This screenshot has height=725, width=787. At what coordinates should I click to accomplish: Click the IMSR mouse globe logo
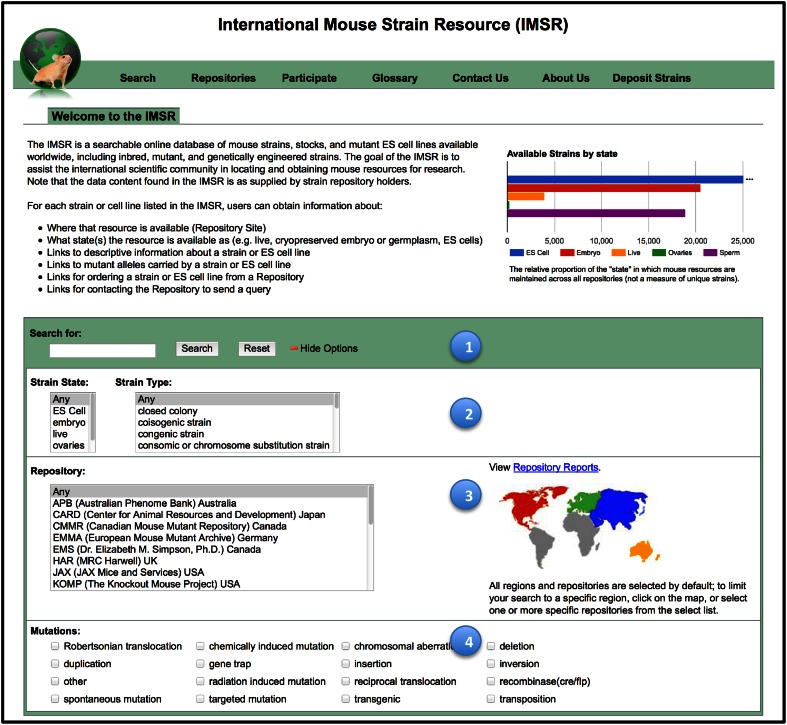tap(50, 61)
